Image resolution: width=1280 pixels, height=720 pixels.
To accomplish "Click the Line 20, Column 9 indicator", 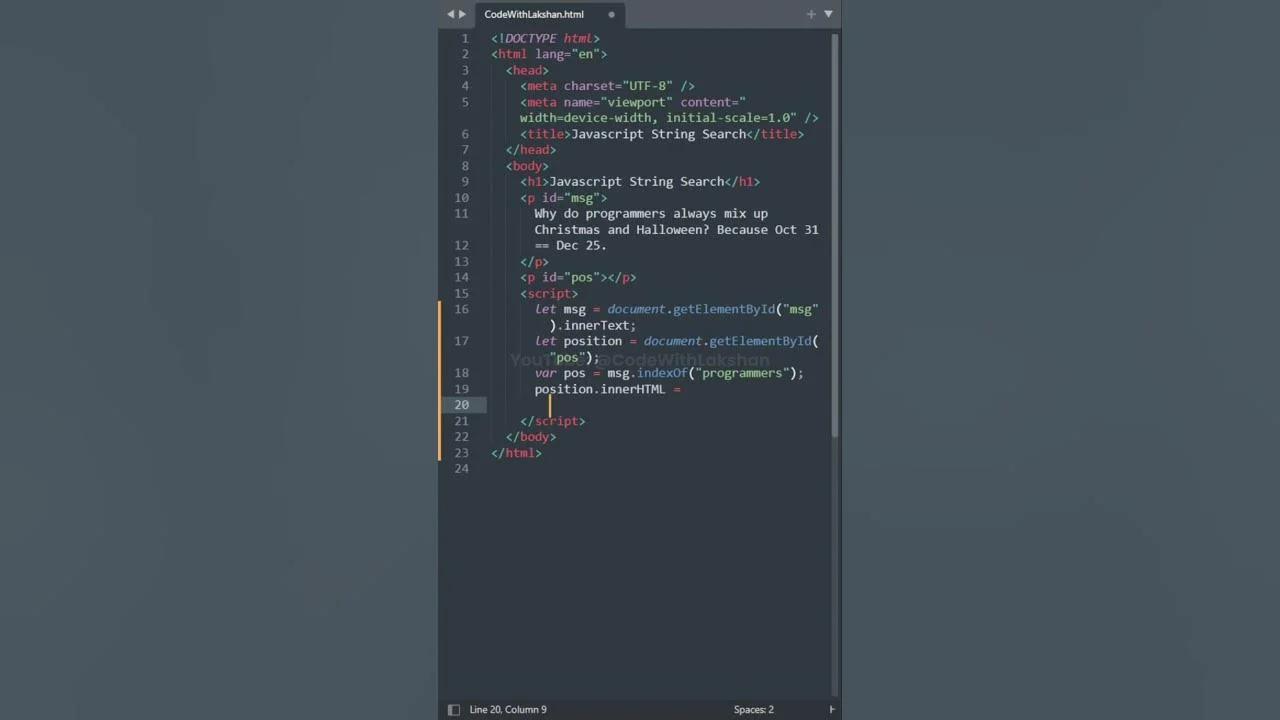I will click(508, 709).
